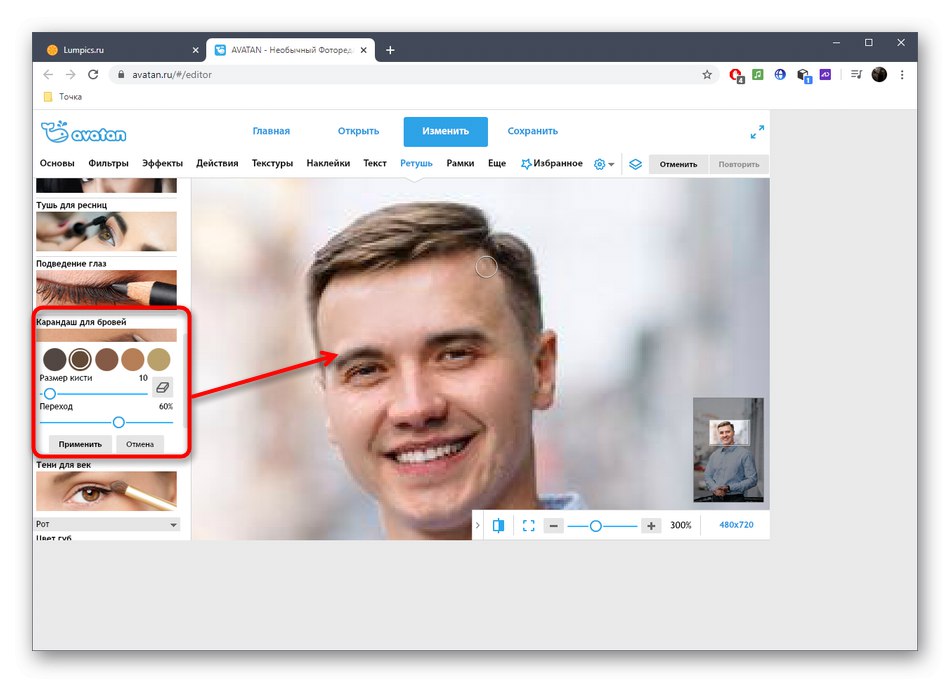Pick the light tan-brown eyebrow color
950x683 pixels.
133,359
